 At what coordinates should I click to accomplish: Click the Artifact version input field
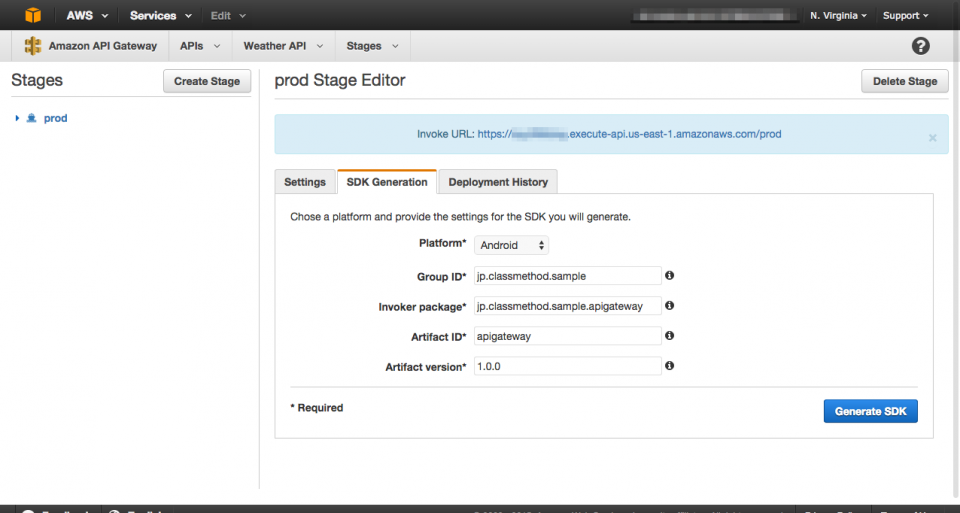pos(568,366)
